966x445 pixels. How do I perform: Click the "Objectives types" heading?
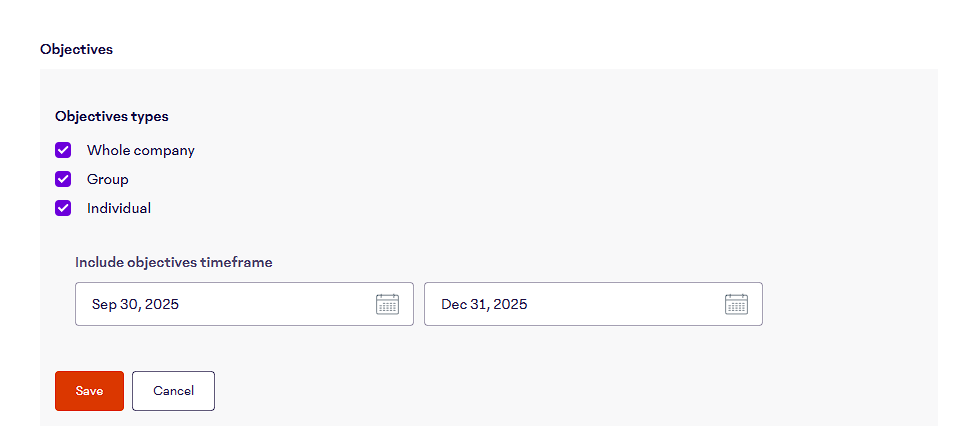pos(112,116)
